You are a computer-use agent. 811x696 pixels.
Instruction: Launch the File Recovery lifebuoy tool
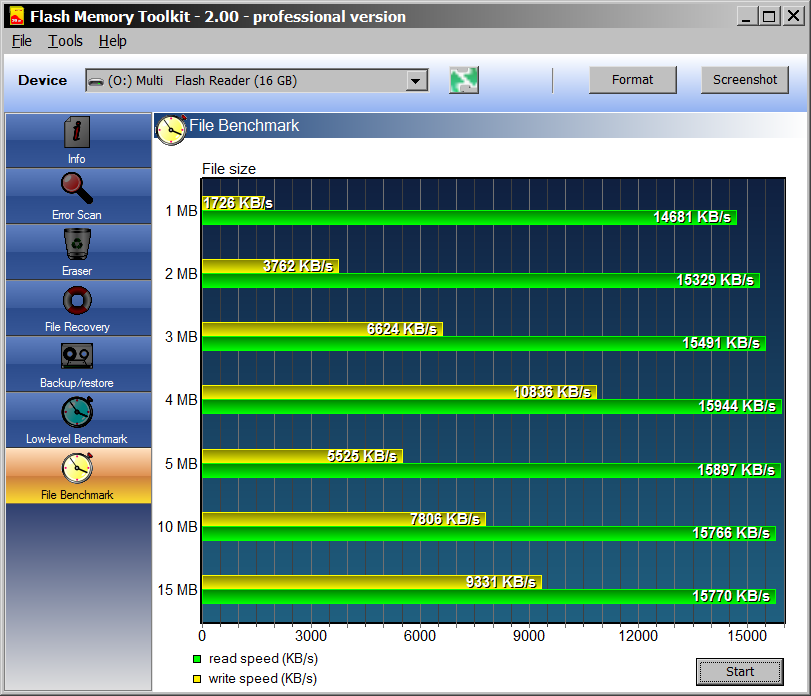(77, 301)
